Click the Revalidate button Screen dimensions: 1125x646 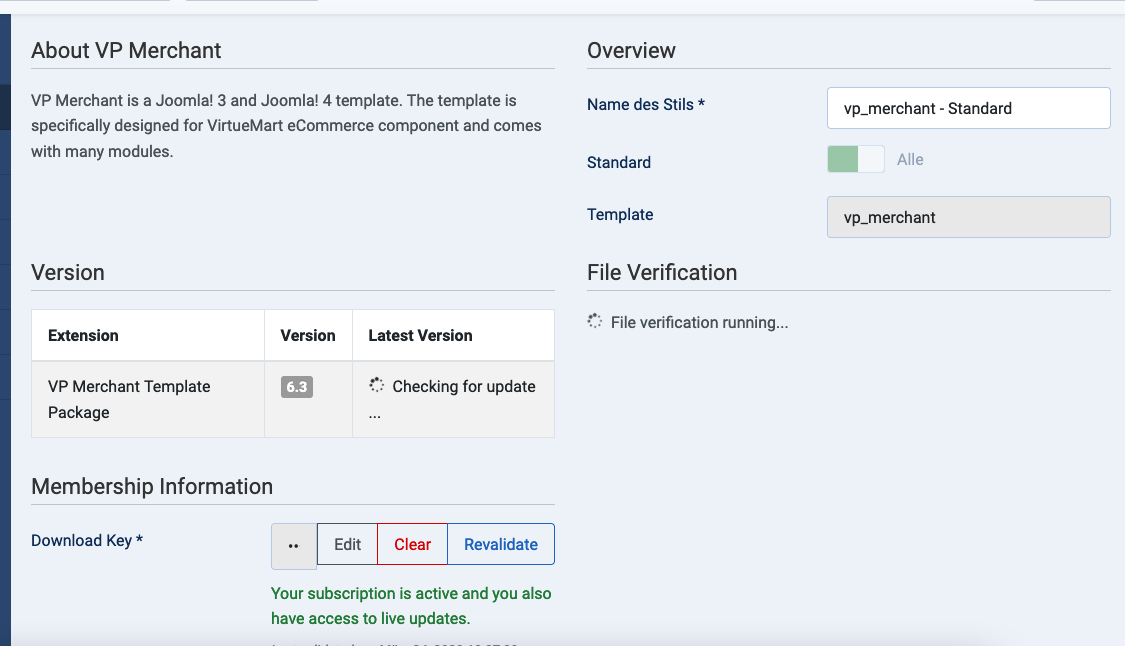point(500,544)
